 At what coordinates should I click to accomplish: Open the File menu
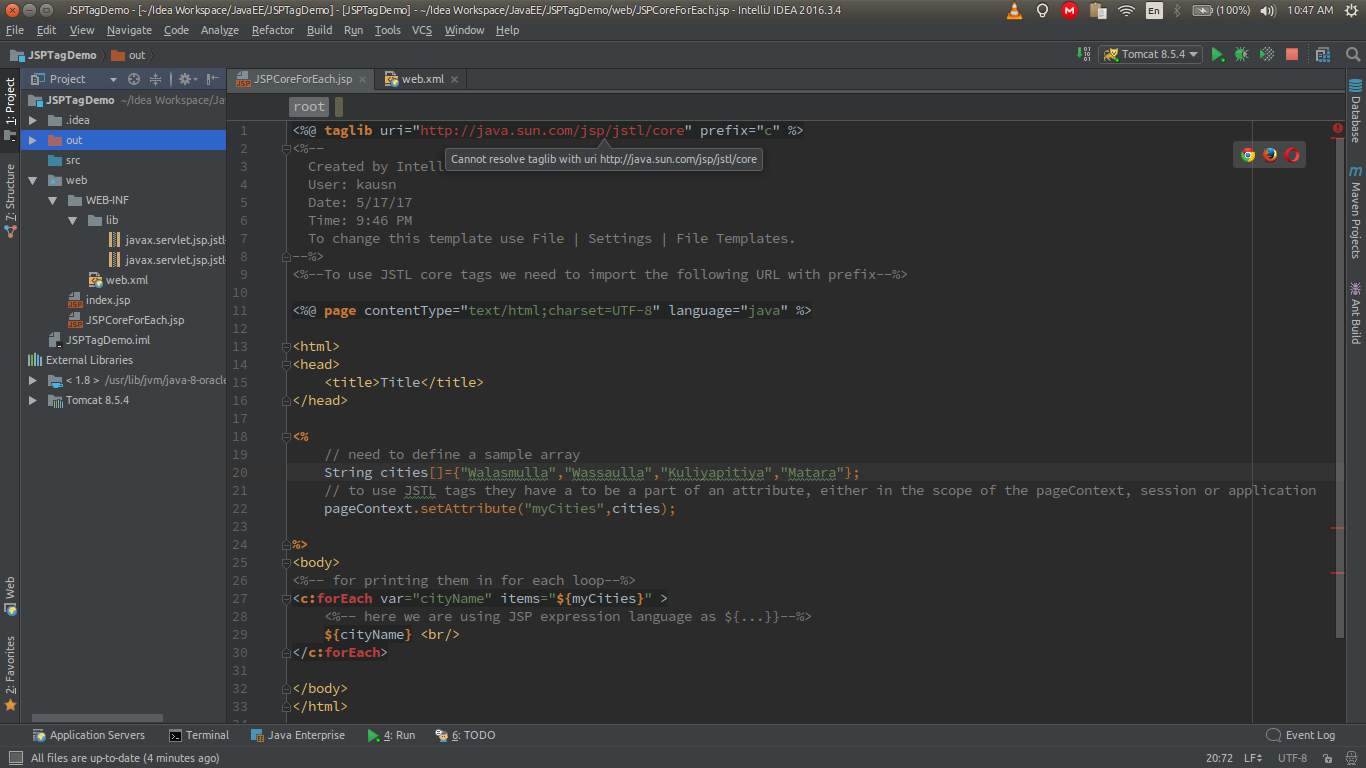[x=15, y=30]
